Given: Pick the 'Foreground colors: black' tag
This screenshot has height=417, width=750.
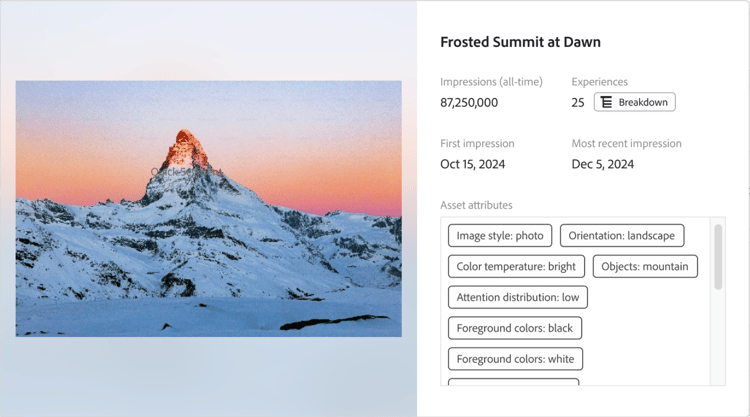Looking at the screenshot, I should coord(514,328).
